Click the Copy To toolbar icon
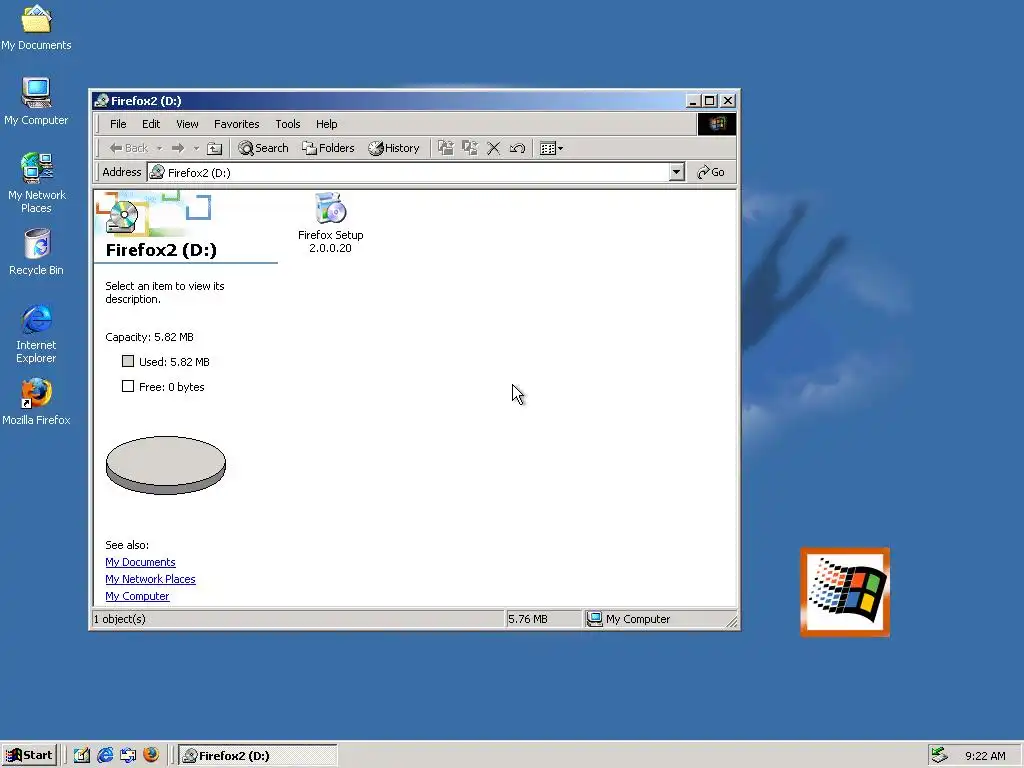Image resolution: width=1024 pixels, height=768 pixels. coord(470,148)
